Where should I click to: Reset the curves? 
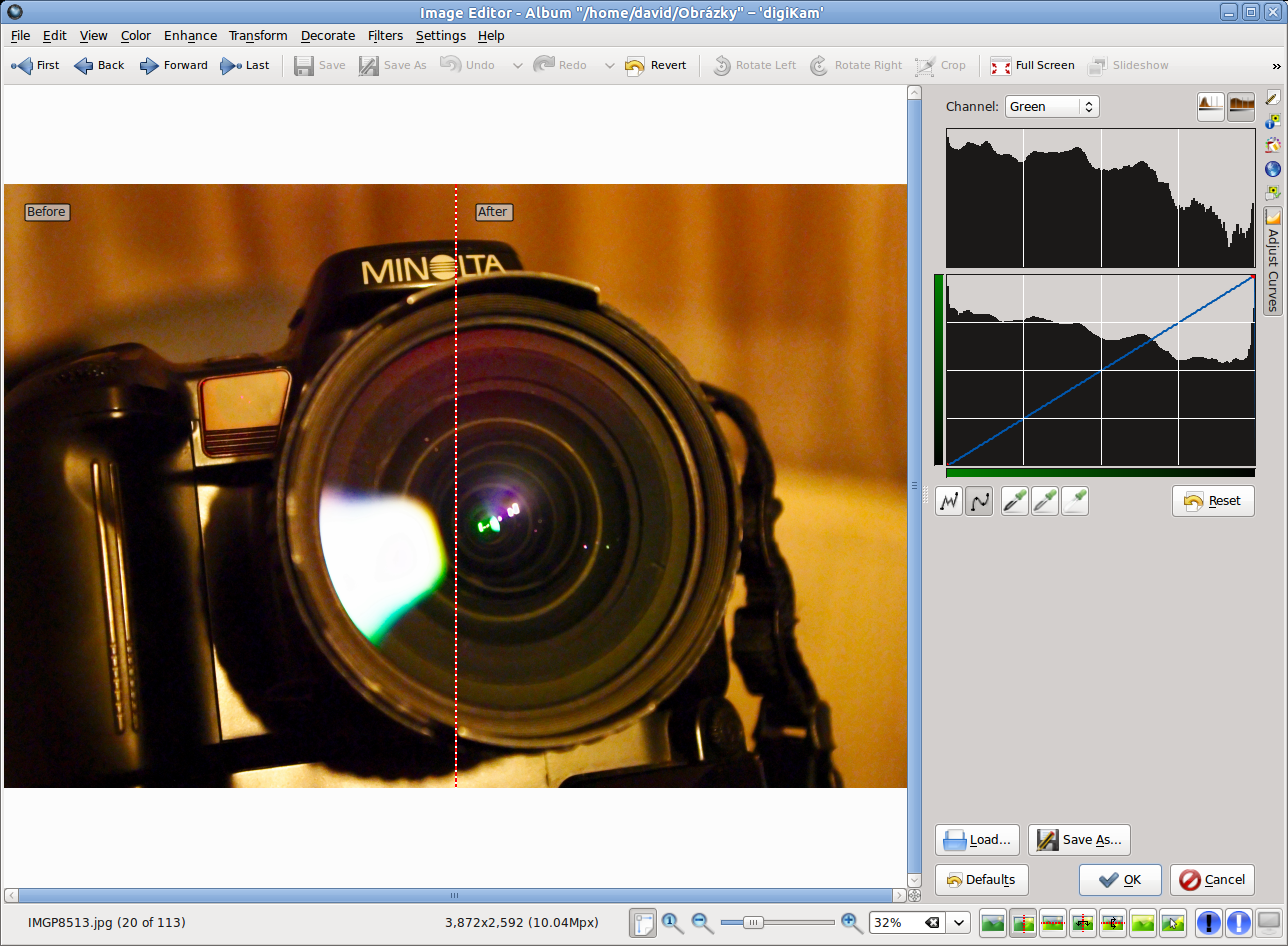(x=1213, y=501)
